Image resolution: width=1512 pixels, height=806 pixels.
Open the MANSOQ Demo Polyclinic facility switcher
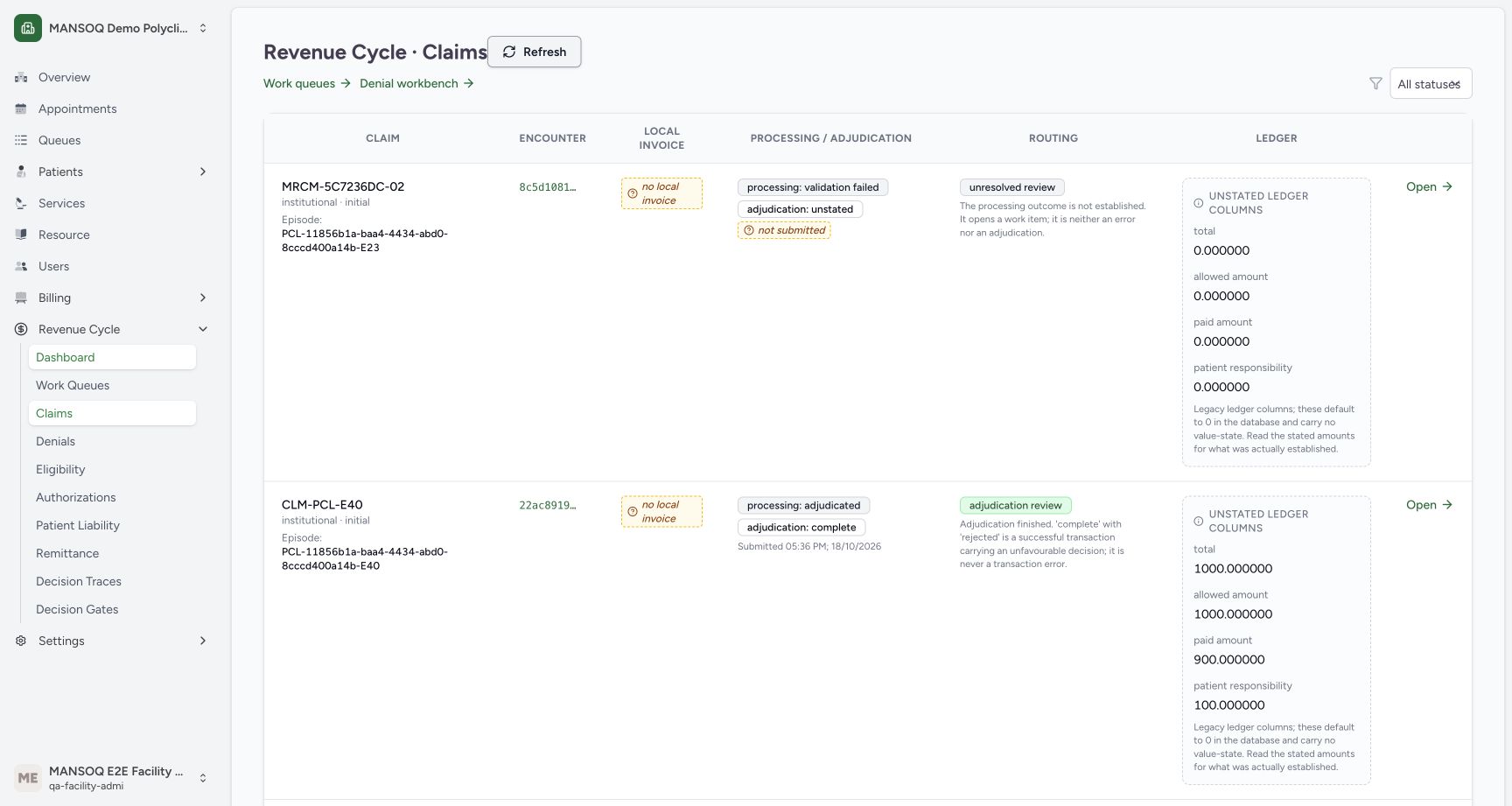(112, 28)
